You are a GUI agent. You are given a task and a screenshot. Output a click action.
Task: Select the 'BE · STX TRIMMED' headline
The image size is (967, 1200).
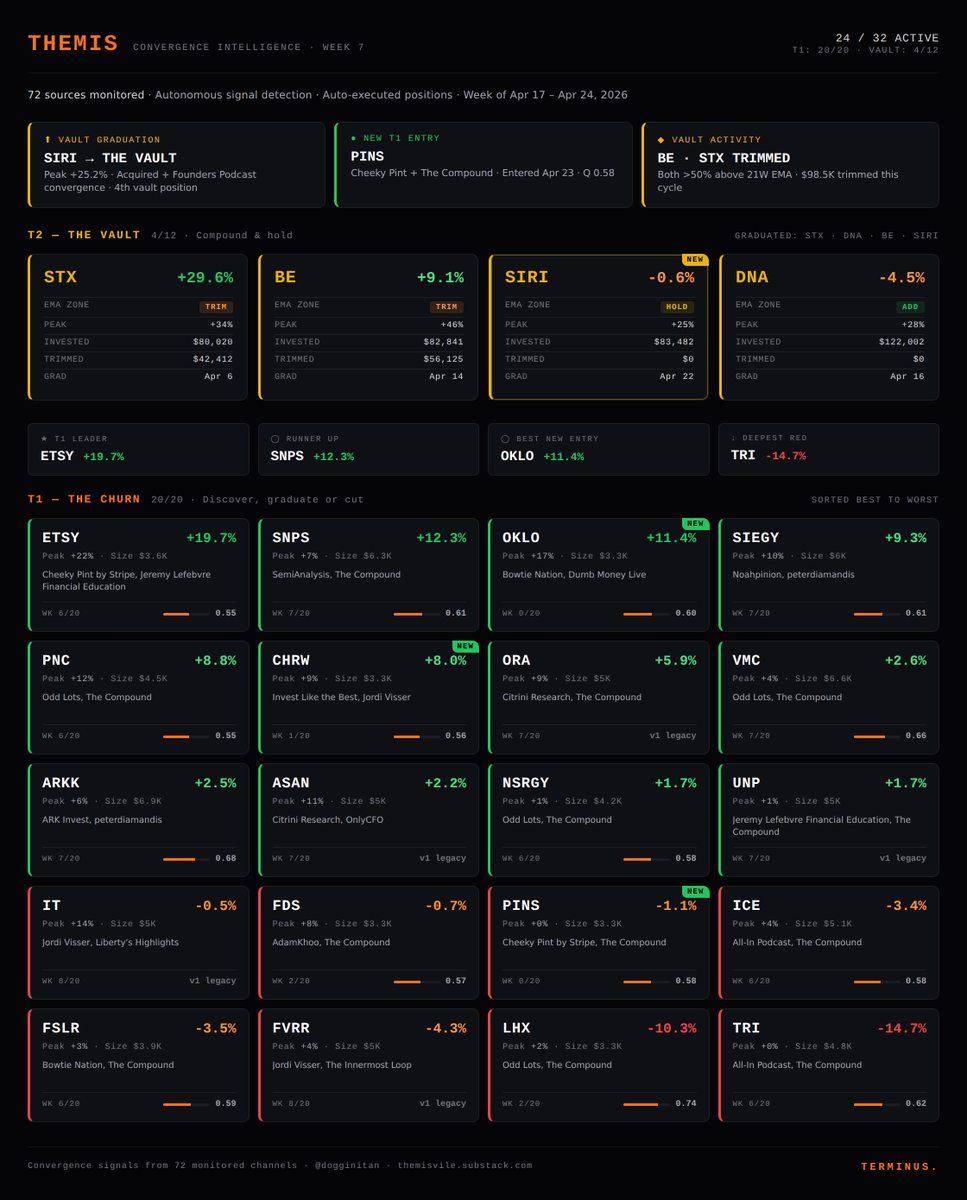tap(724, 158)
